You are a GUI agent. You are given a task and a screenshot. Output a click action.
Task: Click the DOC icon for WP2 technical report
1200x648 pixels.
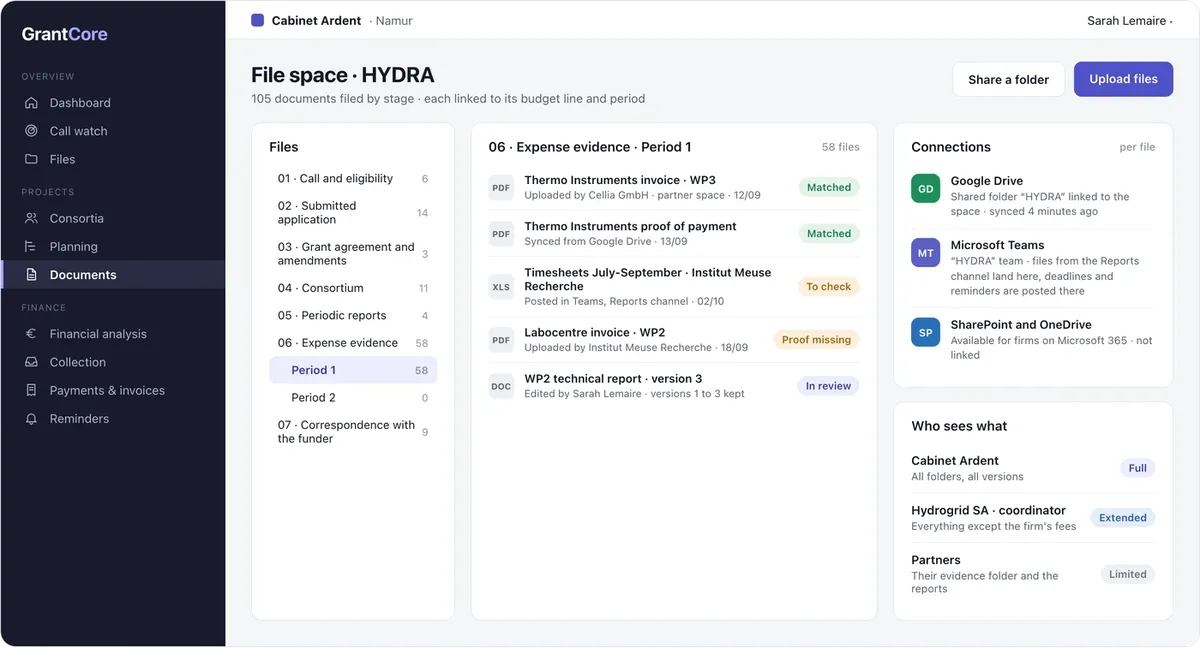coord(501,386)
